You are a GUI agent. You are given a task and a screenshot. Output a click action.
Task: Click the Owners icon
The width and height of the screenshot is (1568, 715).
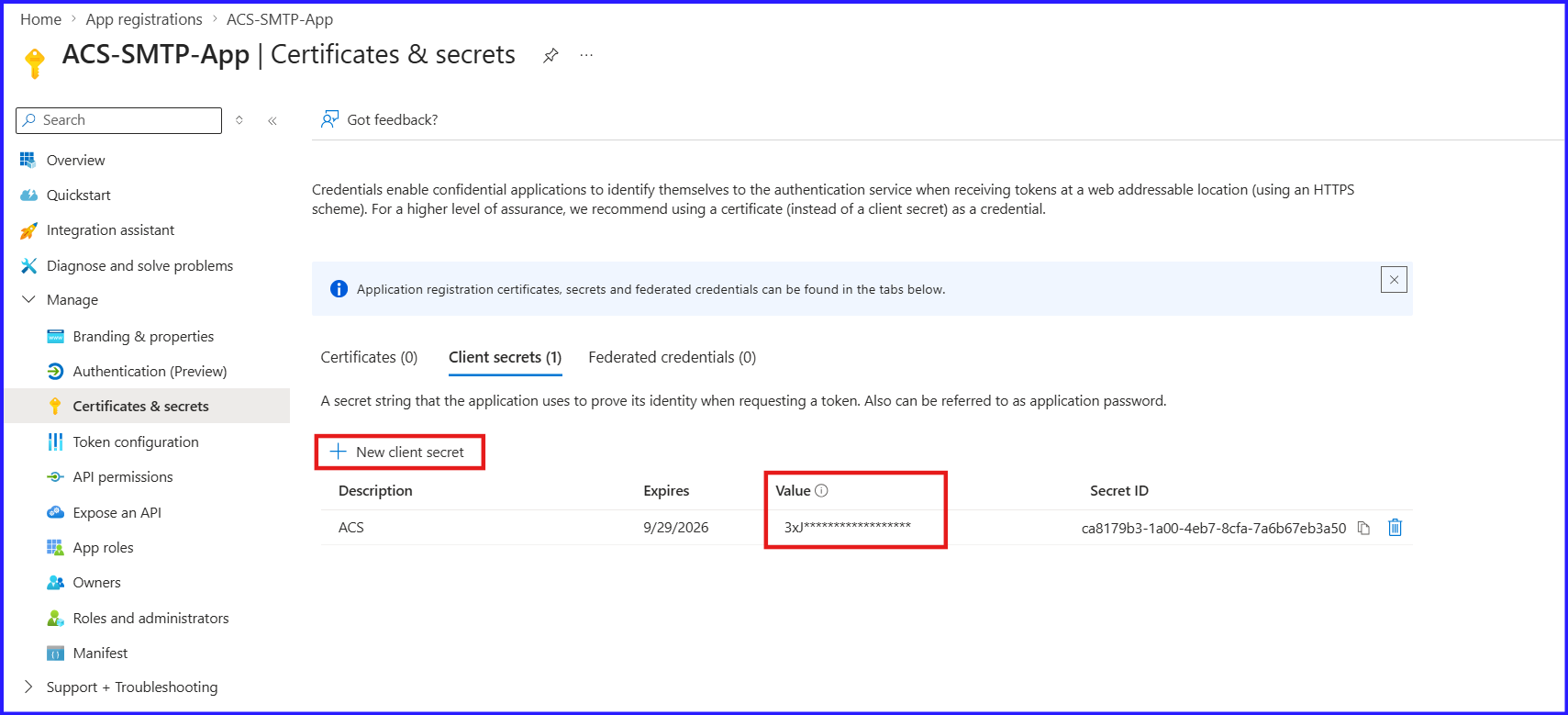point(55,583)
